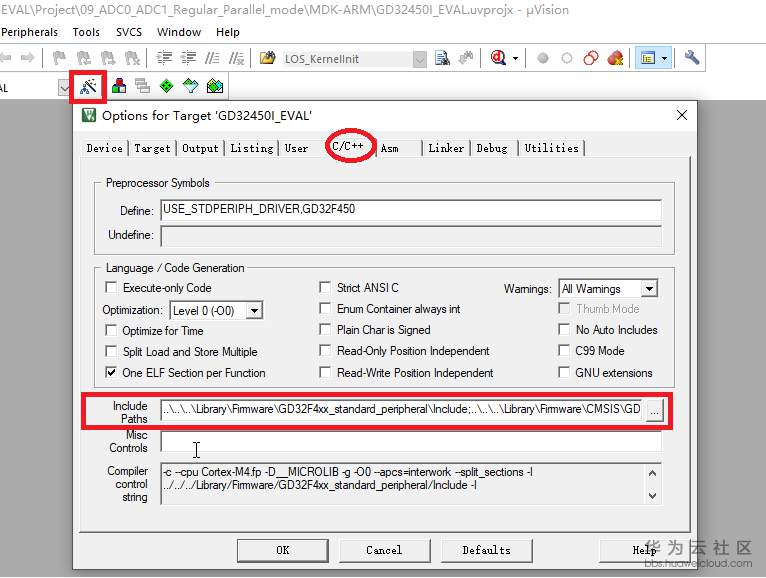Expand the LOS_KernelInit search dropdown
Image resolution: width=766 pixels, height=578 pixels.
[x=419, y=59]
